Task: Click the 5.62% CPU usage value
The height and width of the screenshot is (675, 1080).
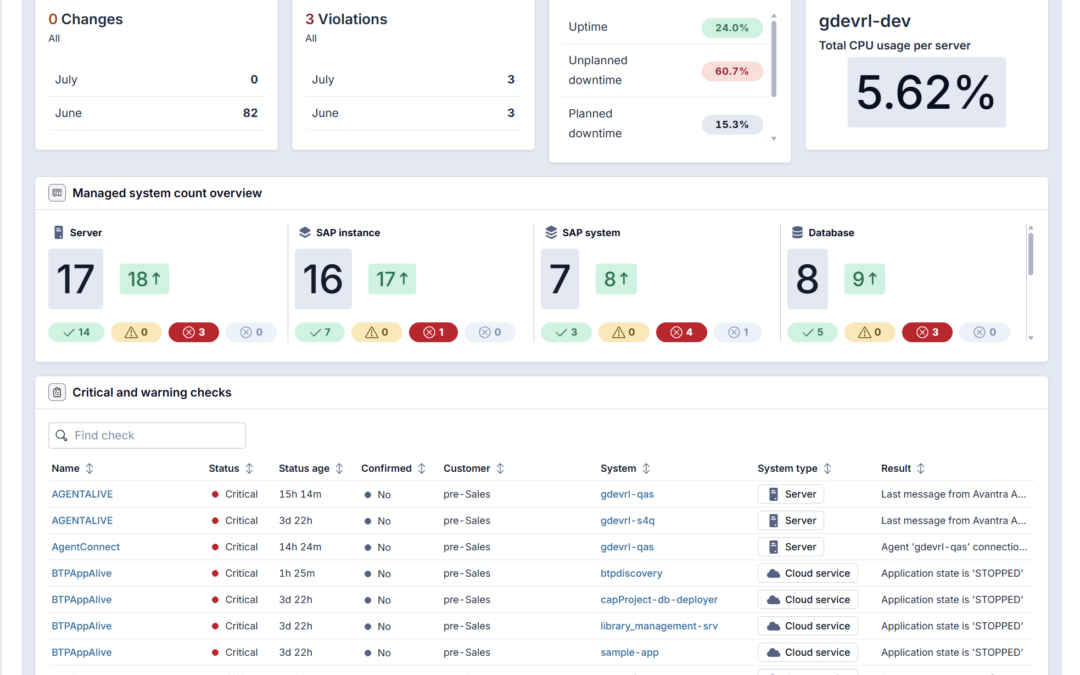Action: point(926,92)
